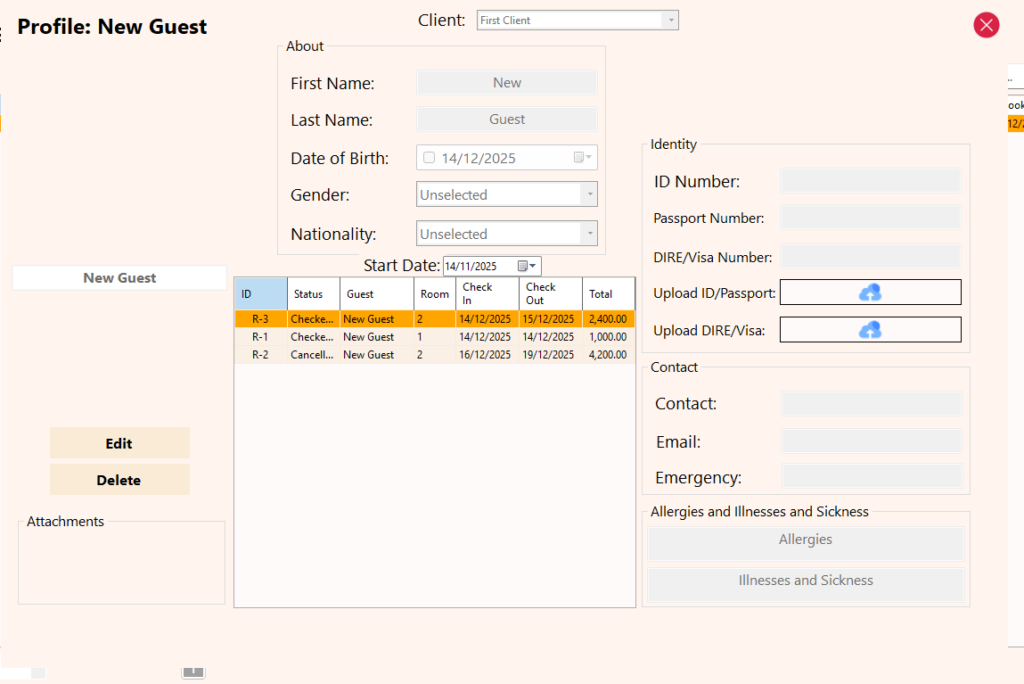Select the New Guest list entry
The image size is (1024, 684).
tap(119, 278)
